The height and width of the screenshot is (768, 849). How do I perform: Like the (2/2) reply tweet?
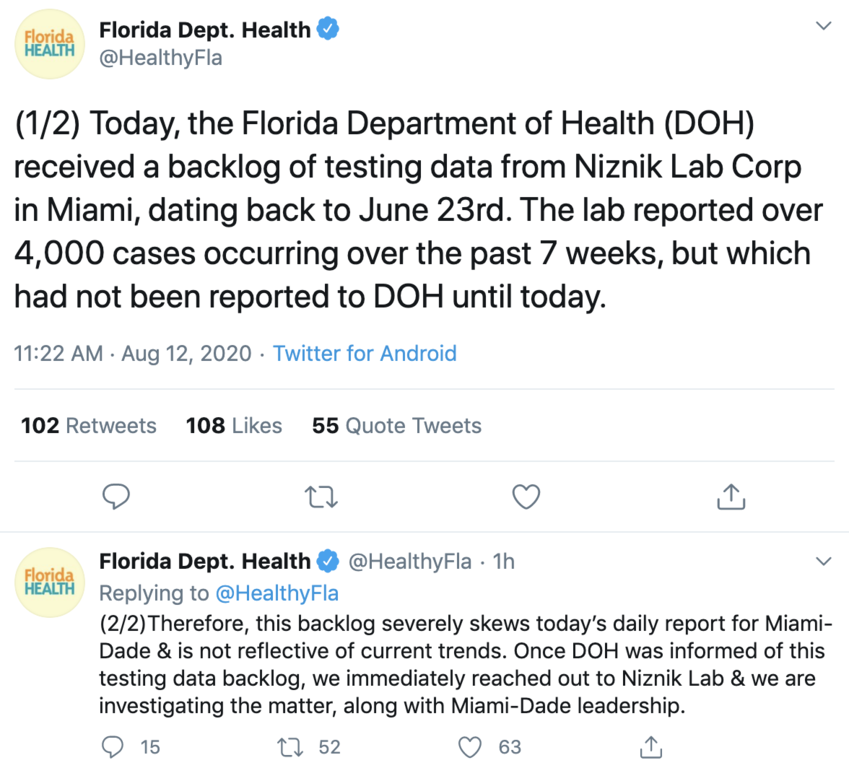pos(471,746)
